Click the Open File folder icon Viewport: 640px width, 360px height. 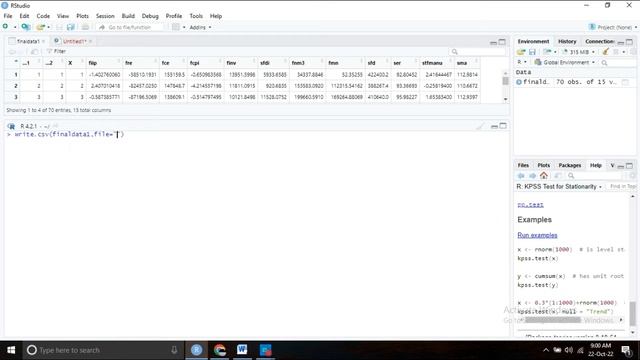pos(40,27)
